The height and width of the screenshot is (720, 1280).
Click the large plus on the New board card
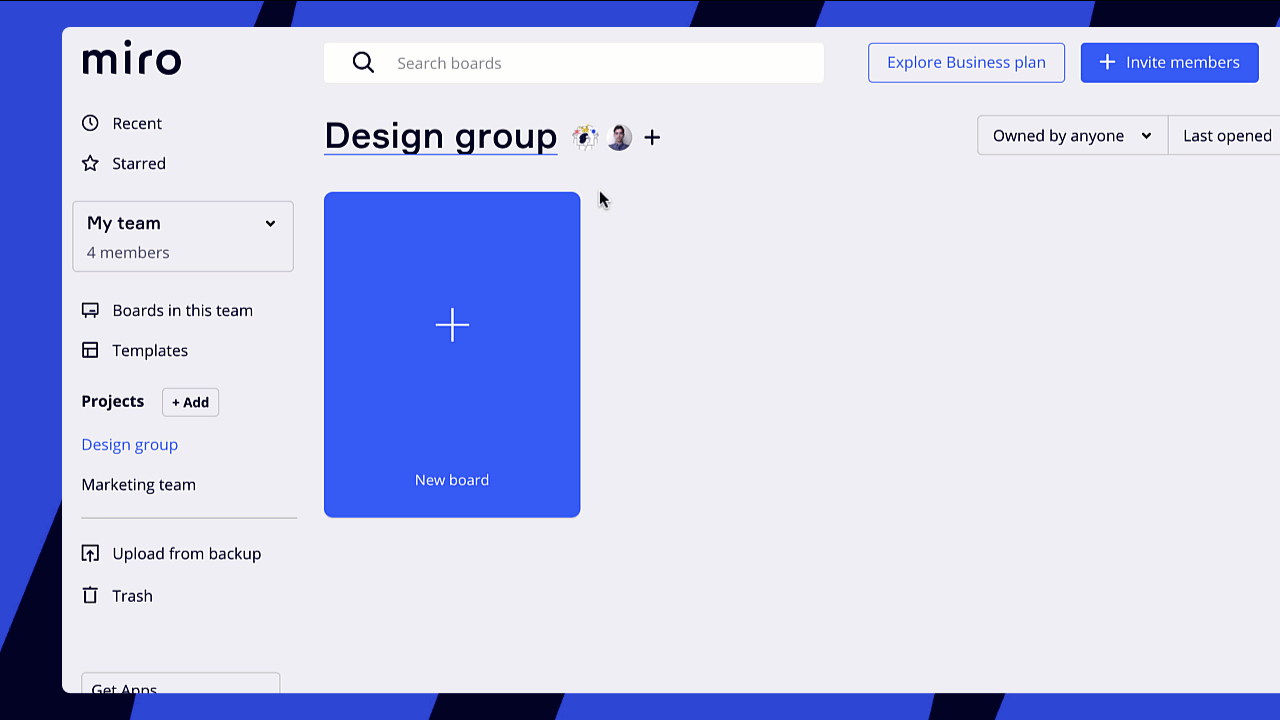pos(452,325)
